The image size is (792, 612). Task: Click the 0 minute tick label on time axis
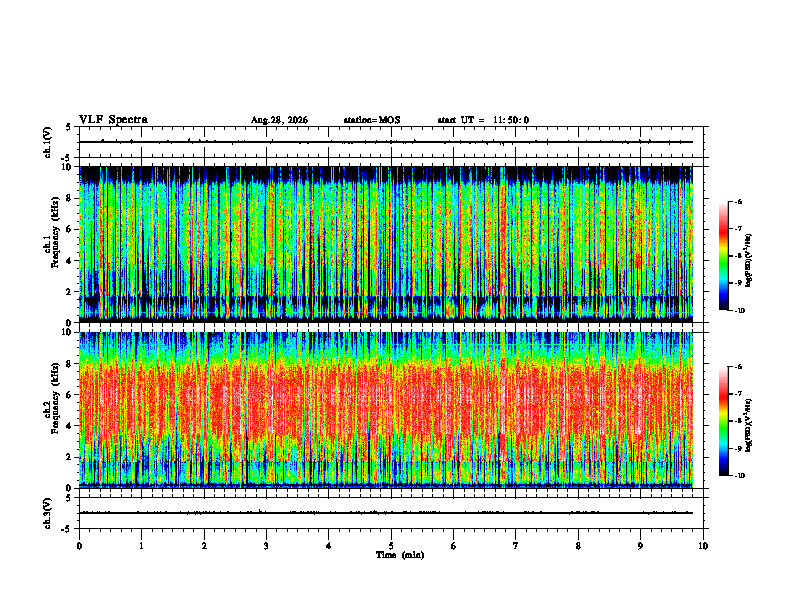79,546
